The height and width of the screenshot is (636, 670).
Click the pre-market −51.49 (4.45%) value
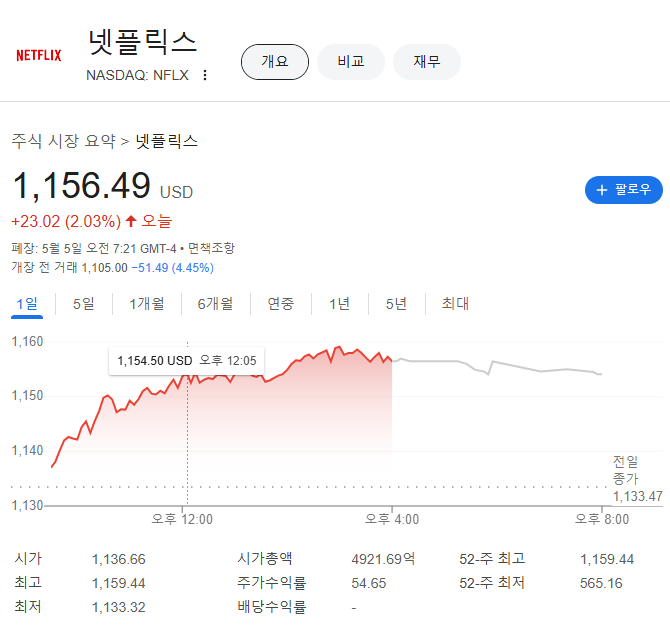click(173, 268)
